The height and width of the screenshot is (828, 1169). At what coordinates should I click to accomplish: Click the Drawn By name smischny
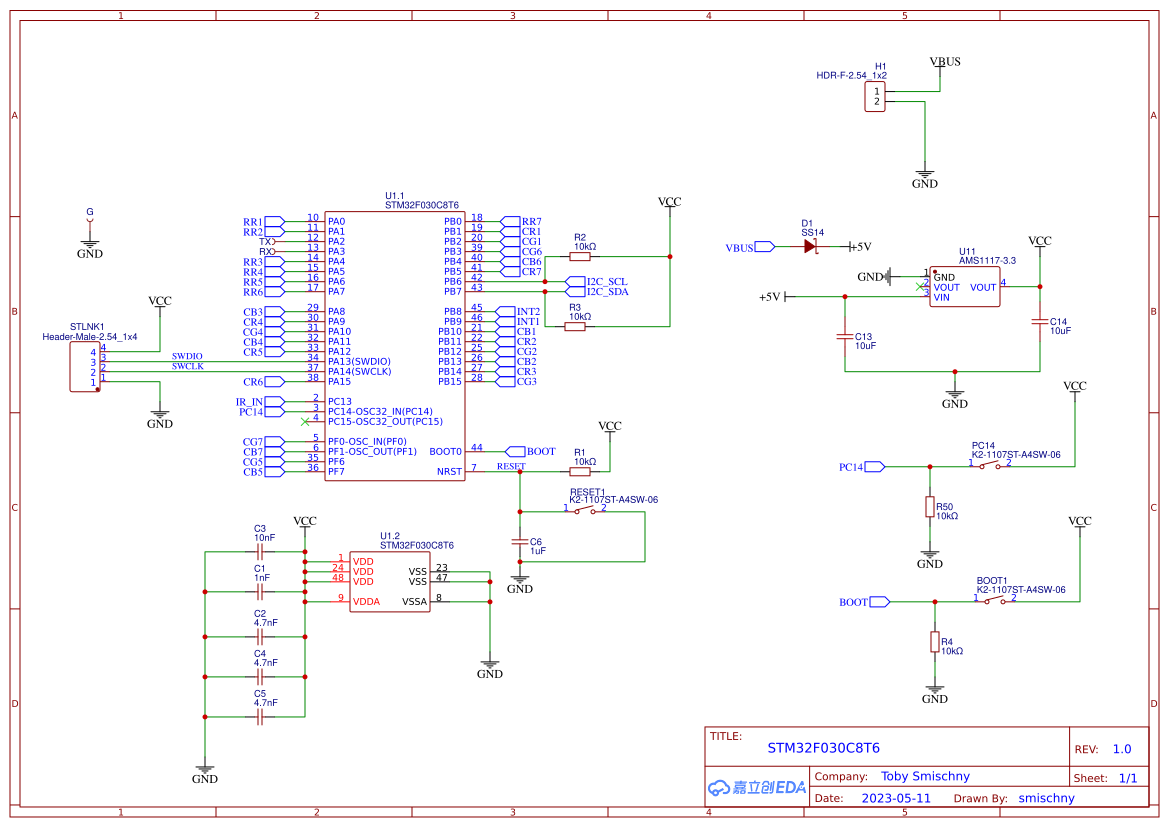(x=1046, y=798)
